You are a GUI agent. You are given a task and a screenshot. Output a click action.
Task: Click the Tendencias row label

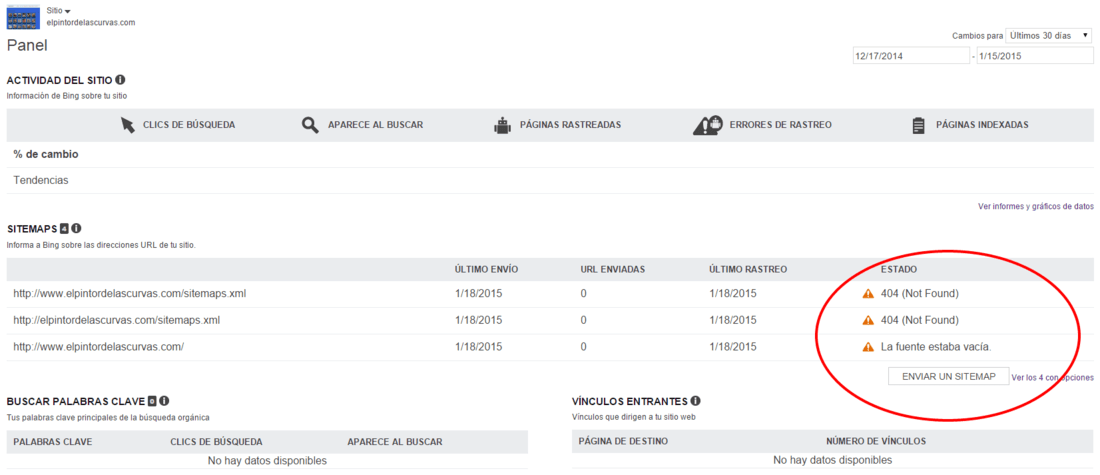(41, 180)
